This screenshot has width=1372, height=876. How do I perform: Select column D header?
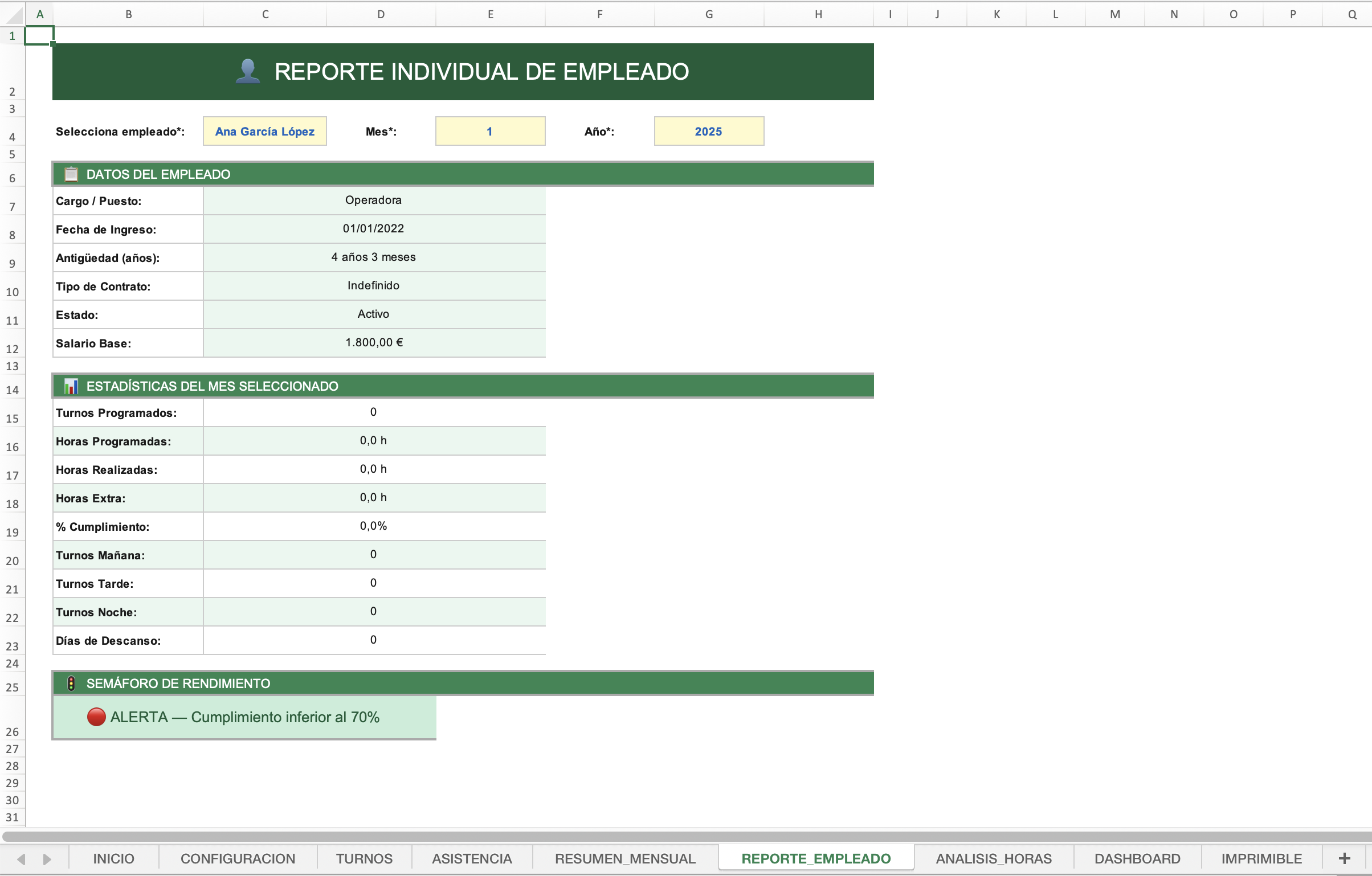(381, 14)
